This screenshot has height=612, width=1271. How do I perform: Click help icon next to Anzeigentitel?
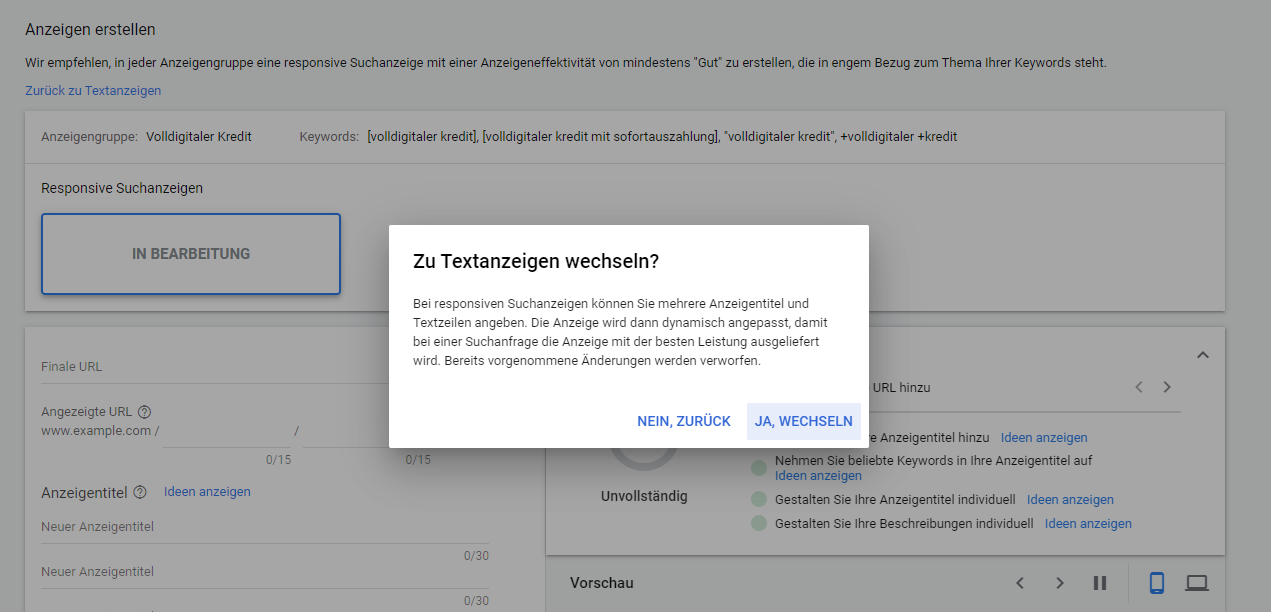click(140, 492)
